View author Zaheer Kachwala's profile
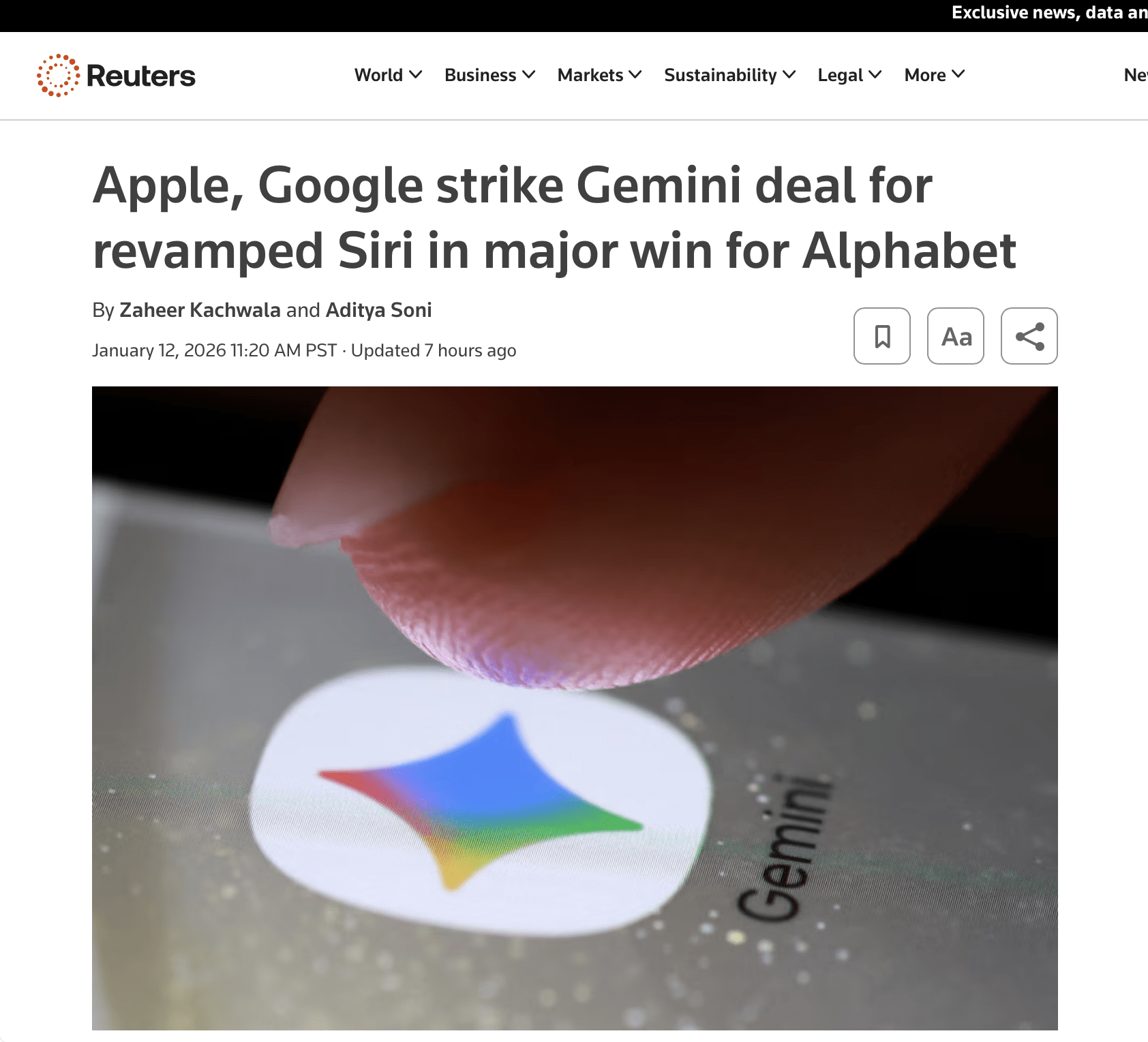Viewport: 1148px width, 1042px height. coord(200,310)
